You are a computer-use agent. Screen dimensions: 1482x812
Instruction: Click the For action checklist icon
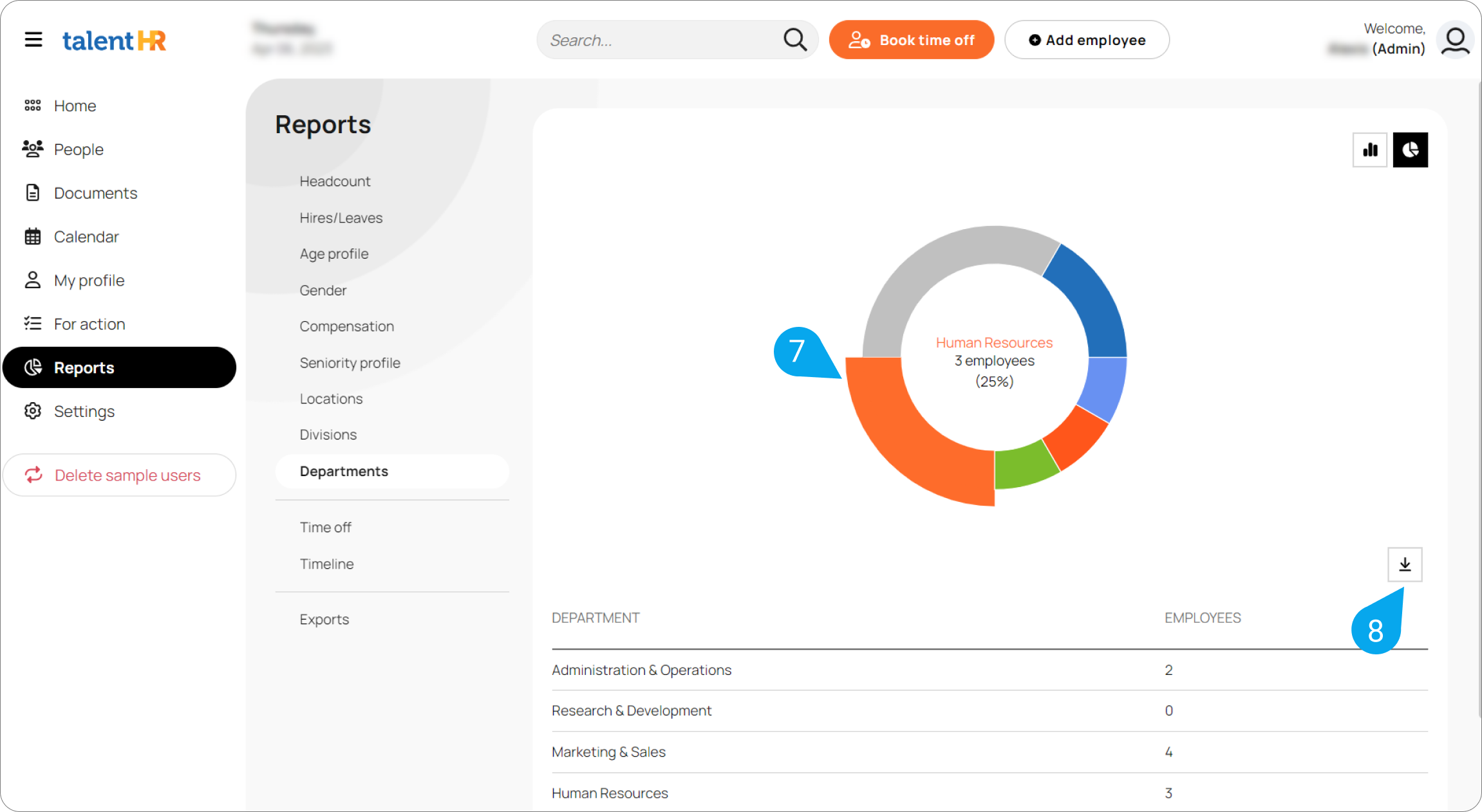tap(33, 324)
